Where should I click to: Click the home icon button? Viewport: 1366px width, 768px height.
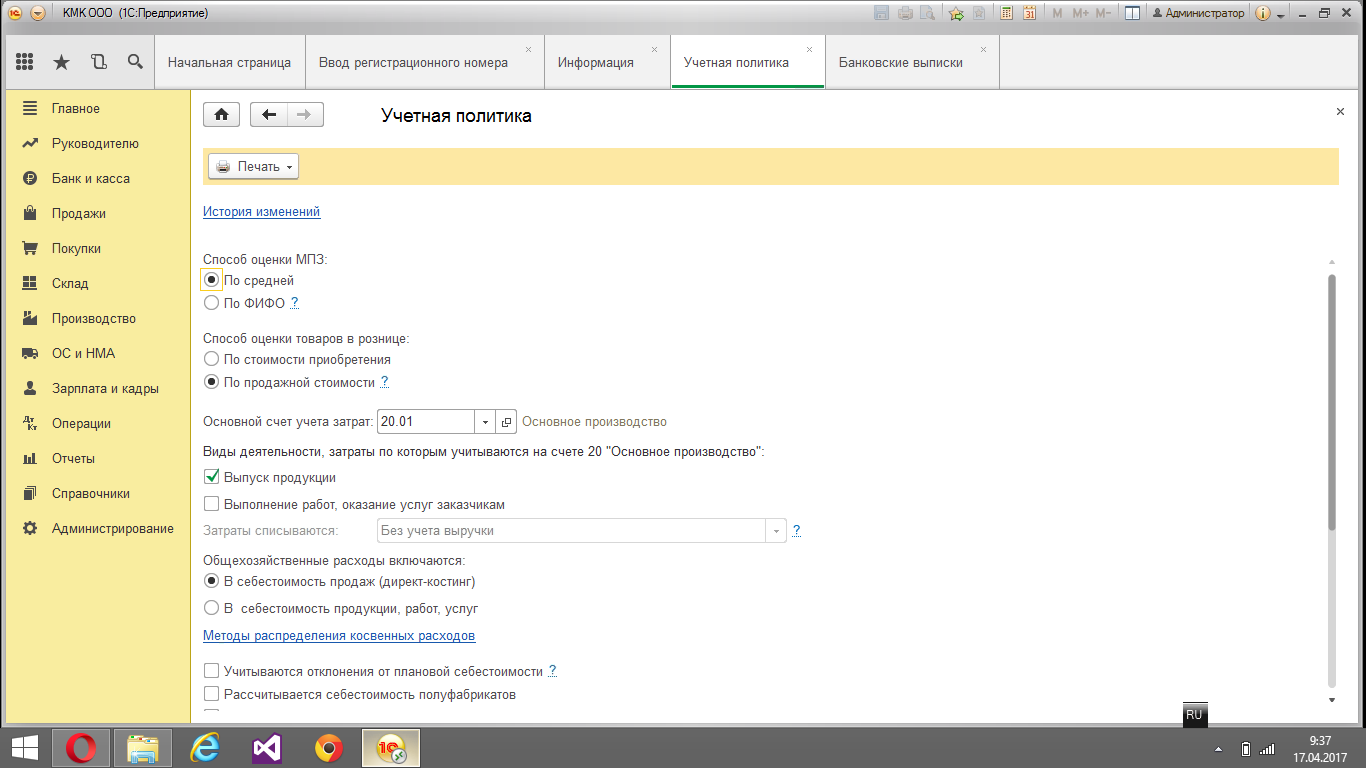(x=221, y=115)
